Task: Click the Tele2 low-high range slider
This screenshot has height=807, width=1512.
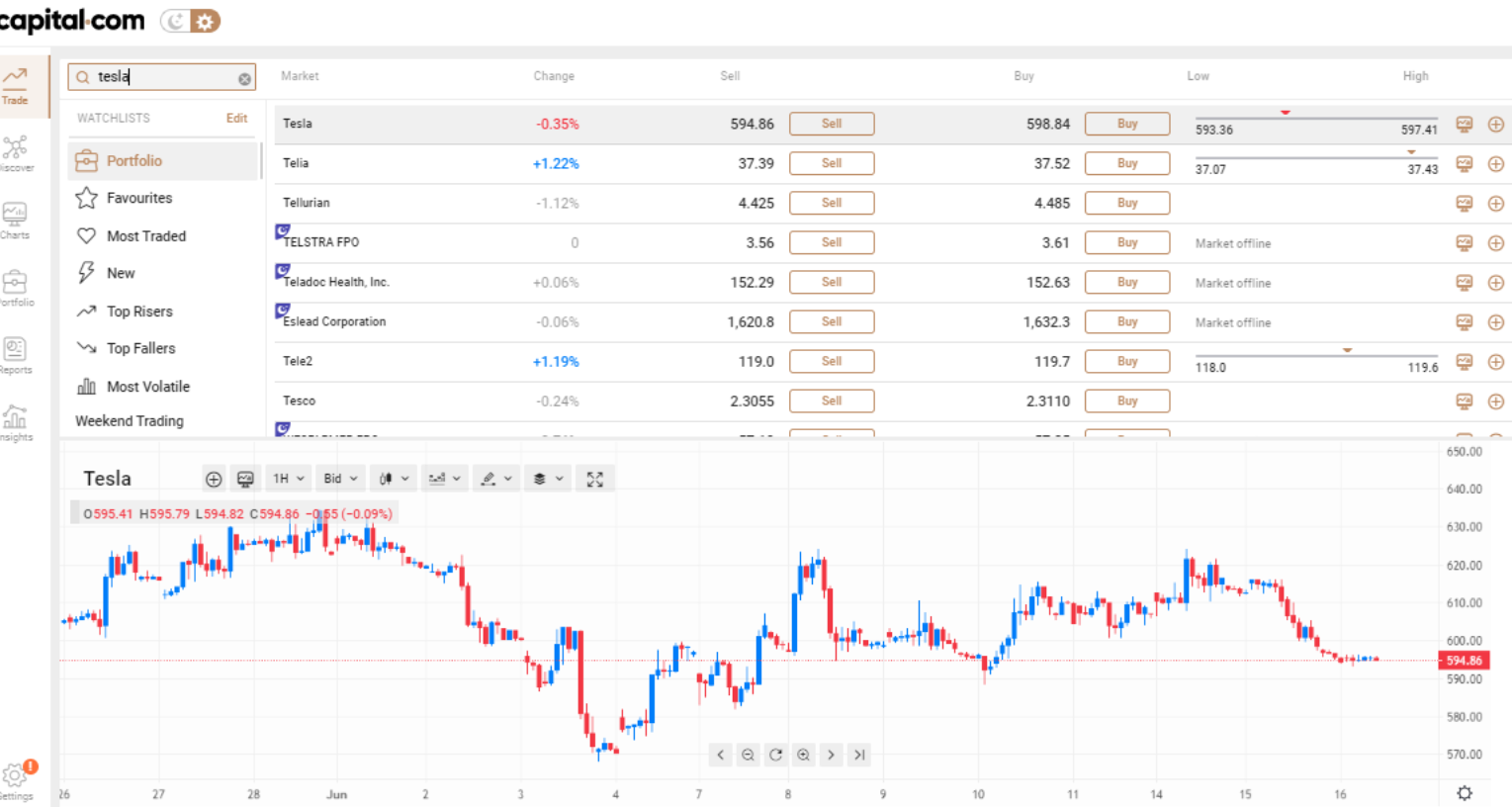Action: click(1316, 355)
